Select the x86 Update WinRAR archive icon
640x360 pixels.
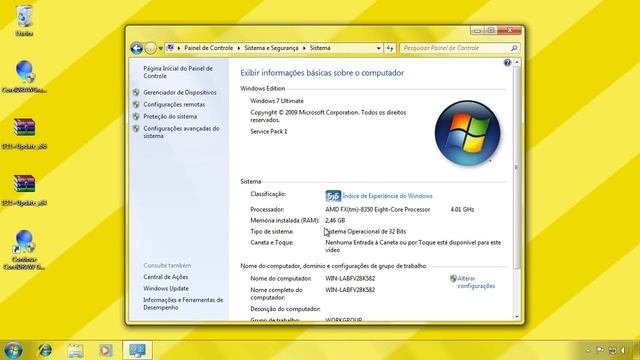(24, 133)
